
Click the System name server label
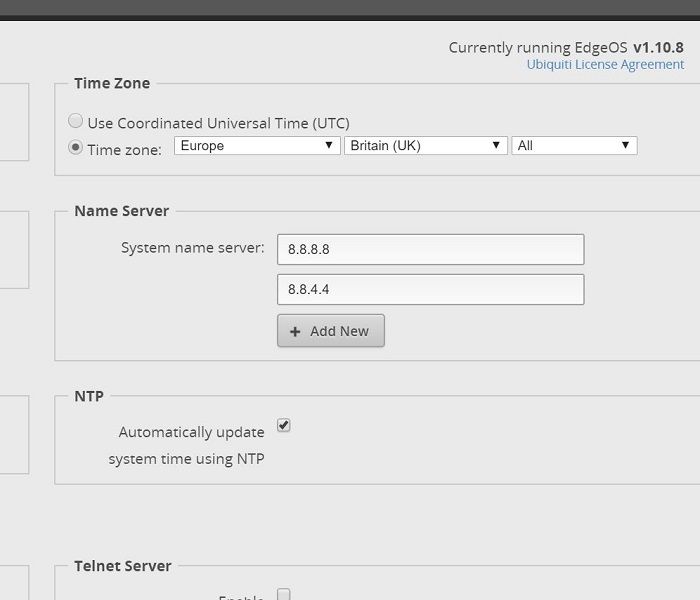coord(192,247)
